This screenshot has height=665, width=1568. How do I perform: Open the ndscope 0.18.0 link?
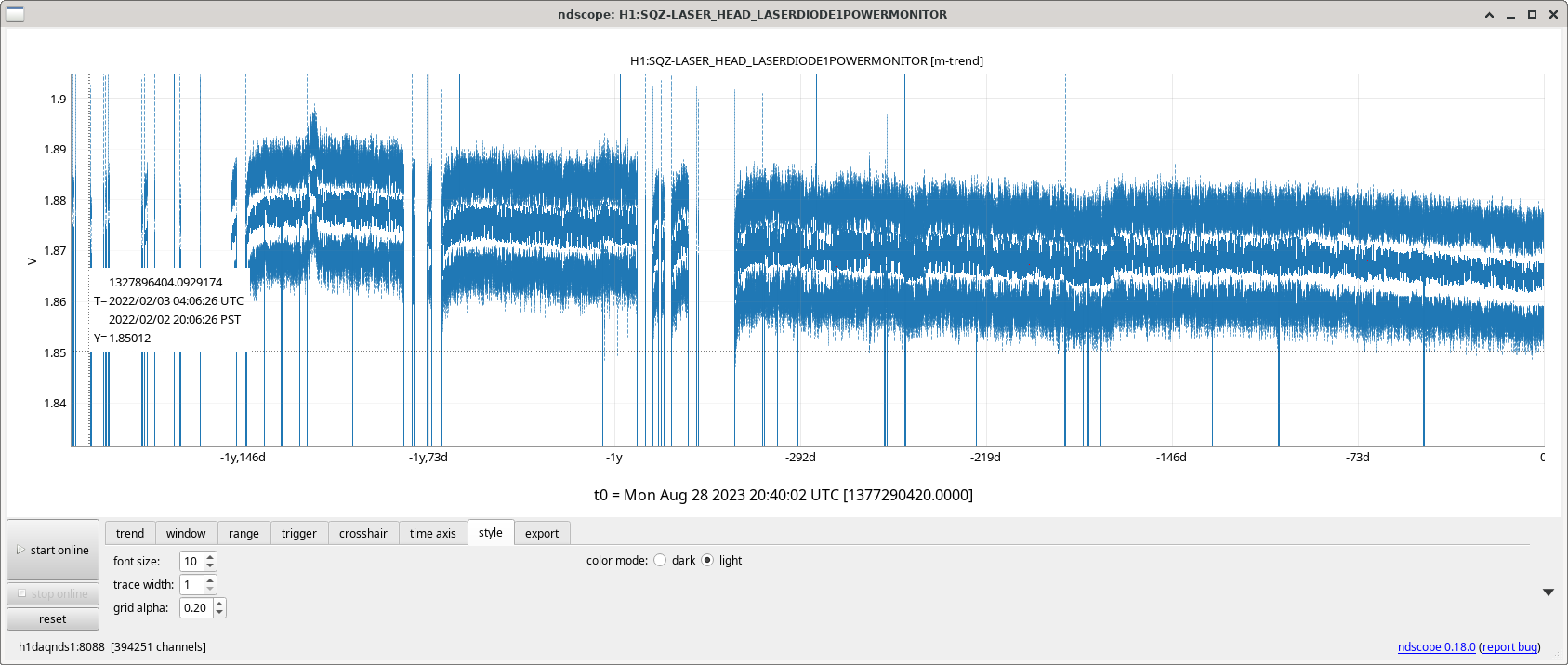1436,647
